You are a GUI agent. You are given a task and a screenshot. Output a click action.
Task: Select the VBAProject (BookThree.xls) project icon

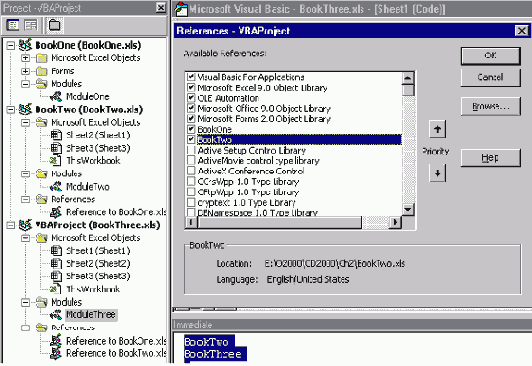[x=25, y=225]
